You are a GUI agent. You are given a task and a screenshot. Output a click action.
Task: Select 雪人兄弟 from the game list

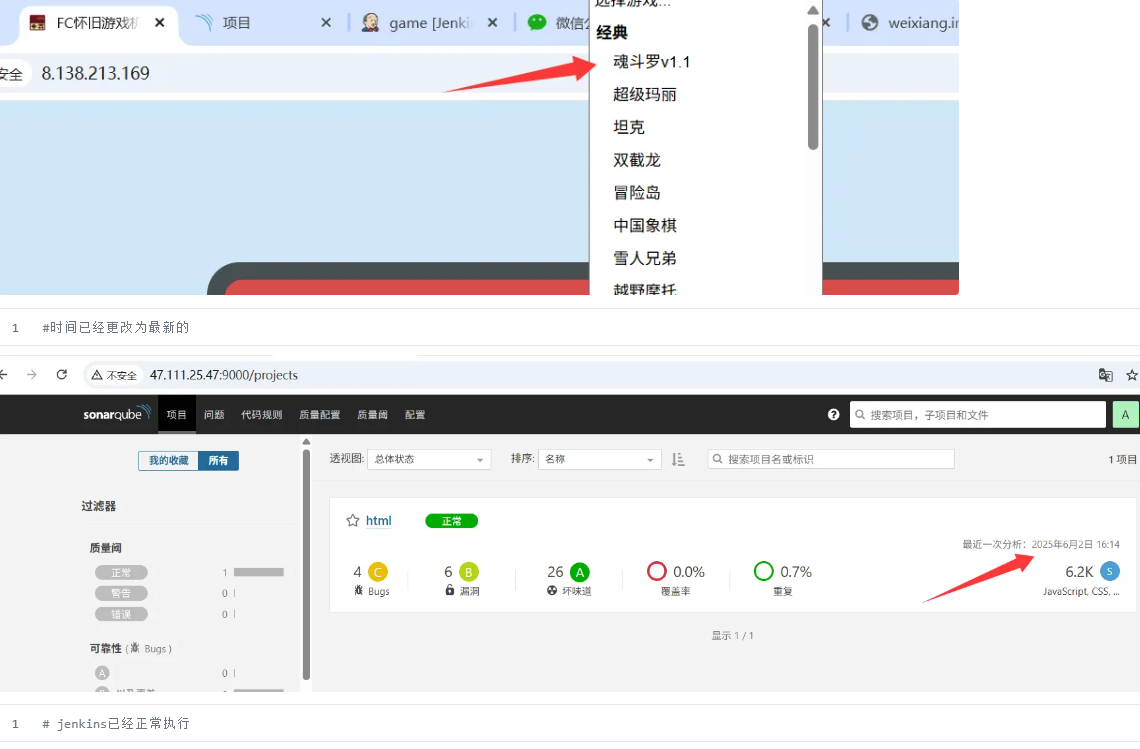click(x=645, y=258)
